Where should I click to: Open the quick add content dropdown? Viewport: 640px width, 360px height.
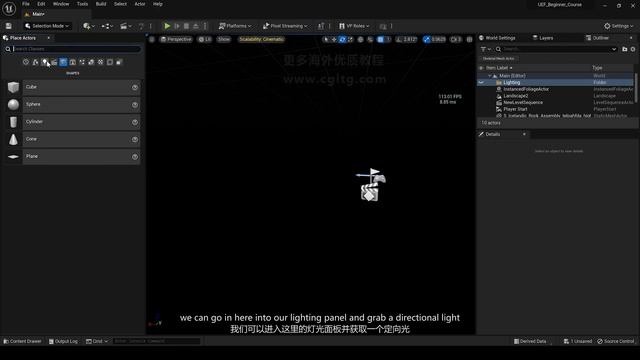(89, 26)
